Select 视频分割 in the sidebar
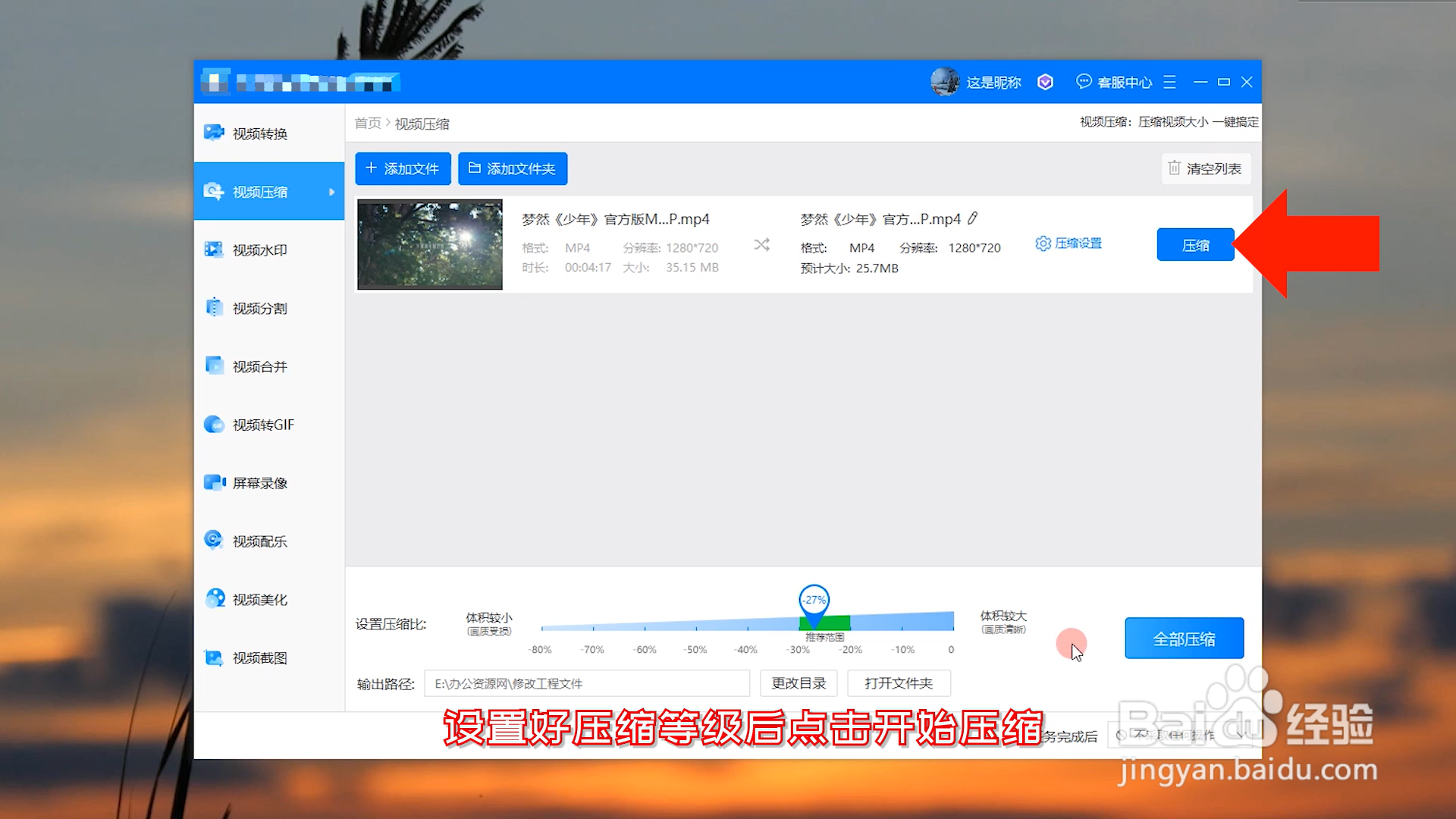The image size is (1456, 819). (259, 309)
